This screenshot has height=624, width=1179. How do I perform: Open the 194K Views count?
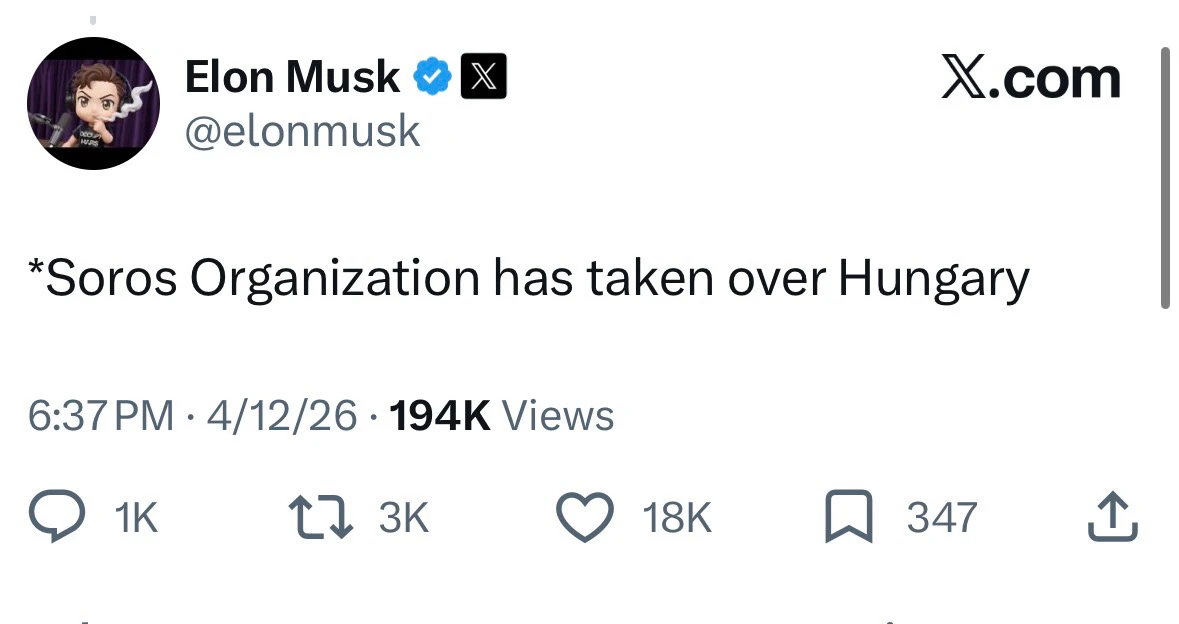(x=500, y=415)
